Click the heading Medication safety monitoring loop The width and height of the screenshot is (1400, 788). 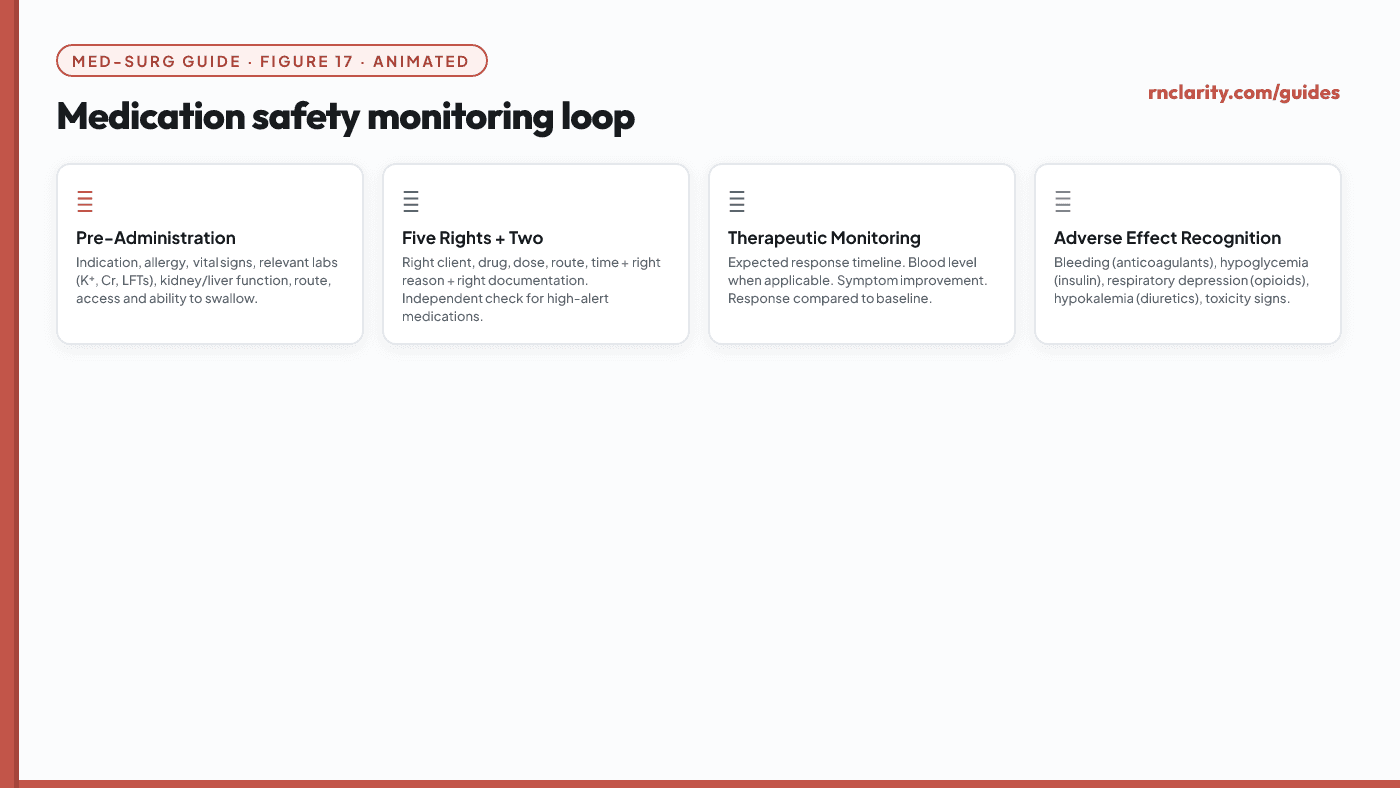click(346, 117)
